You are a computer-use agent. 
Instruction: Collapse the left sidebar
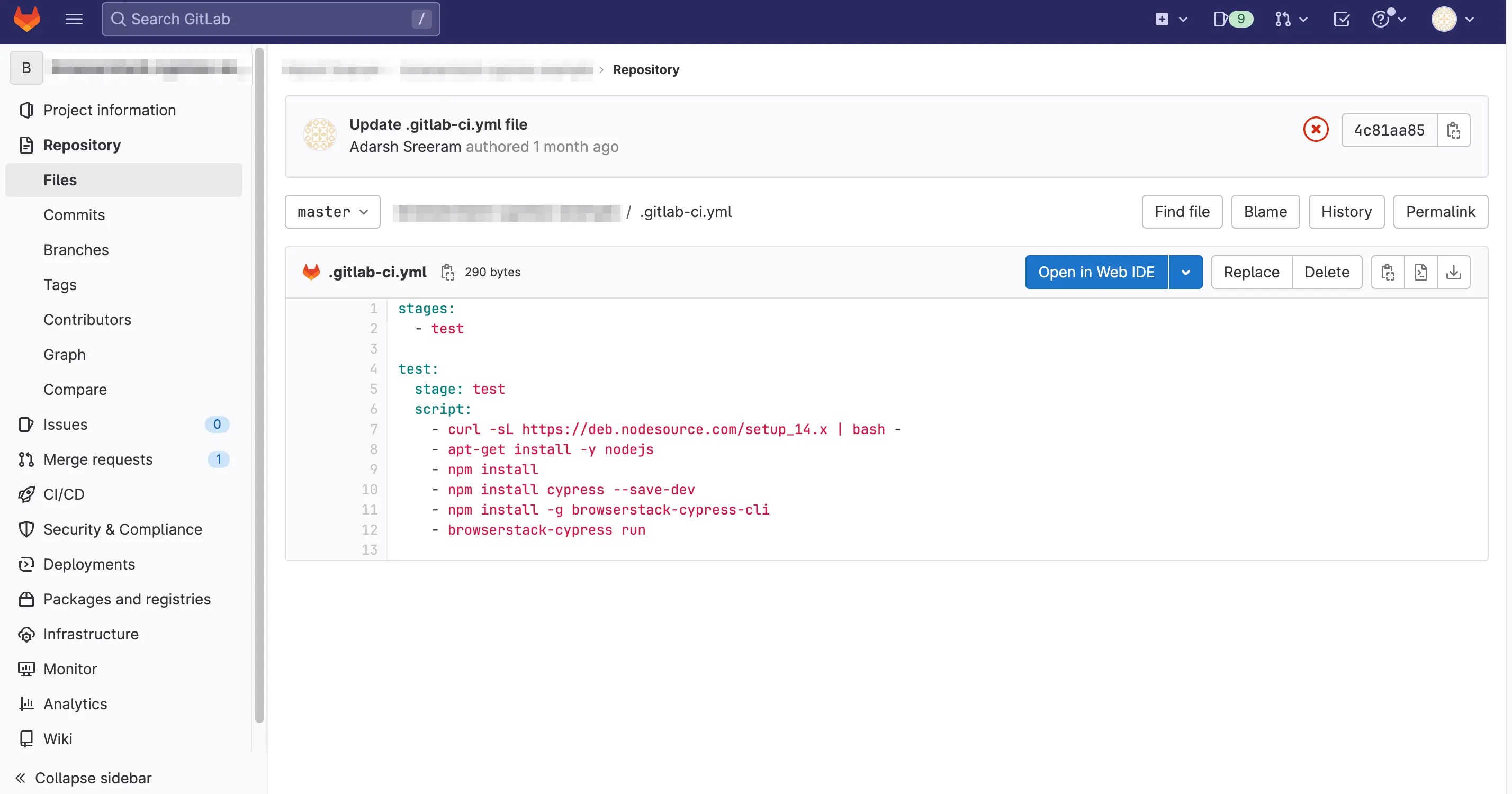pyautogui.click(x=82, y=778)
